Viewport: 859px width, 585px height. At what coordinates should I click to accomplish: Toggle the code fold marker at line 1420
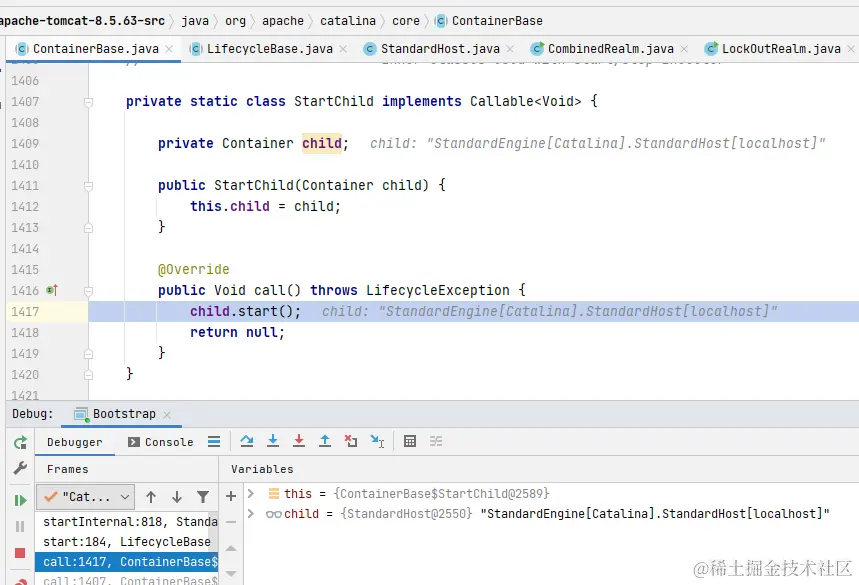[x=88, y=375]
